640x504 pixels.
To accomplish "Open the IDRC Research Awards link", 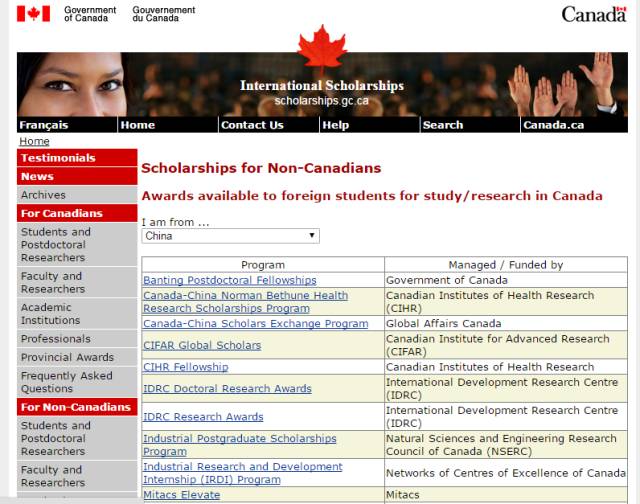I will 203,417.
